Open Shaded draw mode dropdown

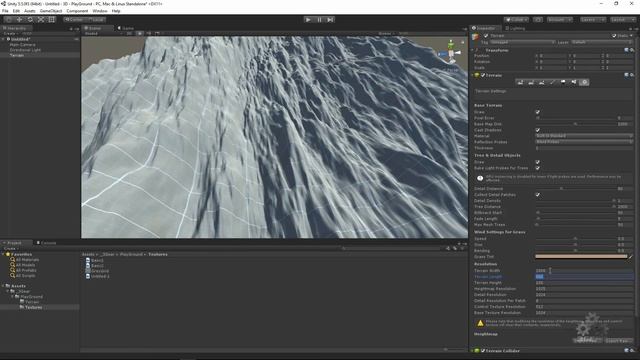104,33
